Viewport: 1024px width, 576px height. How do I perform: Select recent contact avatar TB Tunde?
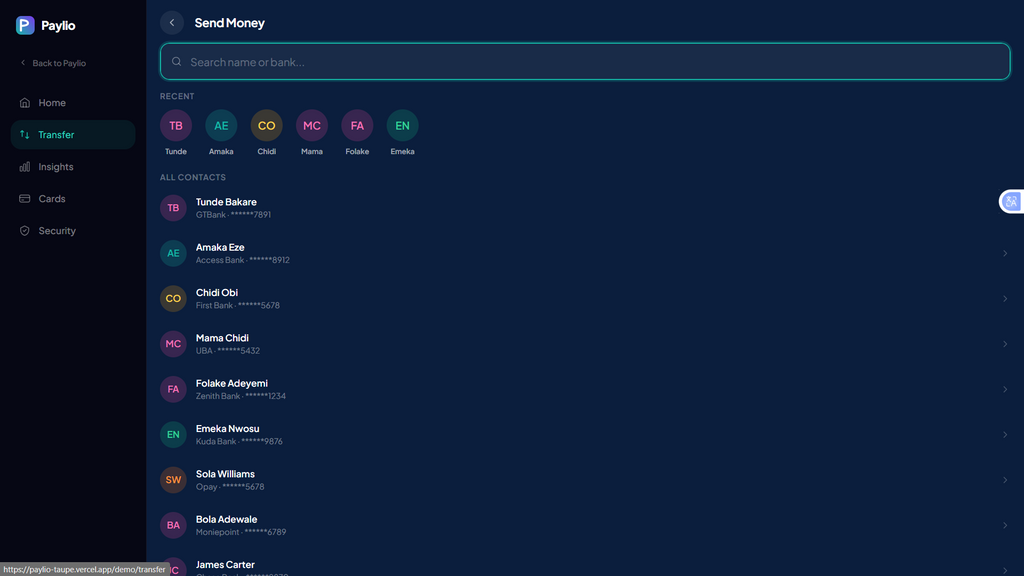point(176,125)
